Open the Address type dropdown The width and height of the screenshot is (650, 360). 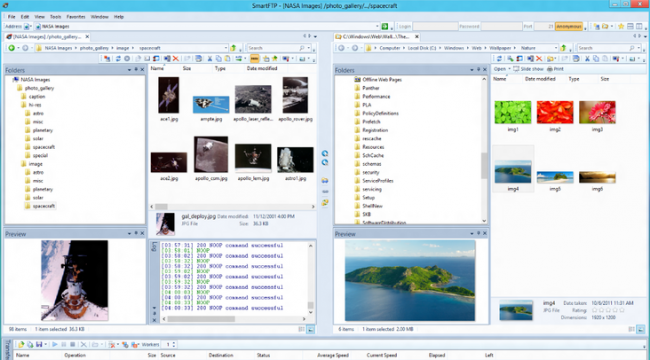(x=31, y=27)
